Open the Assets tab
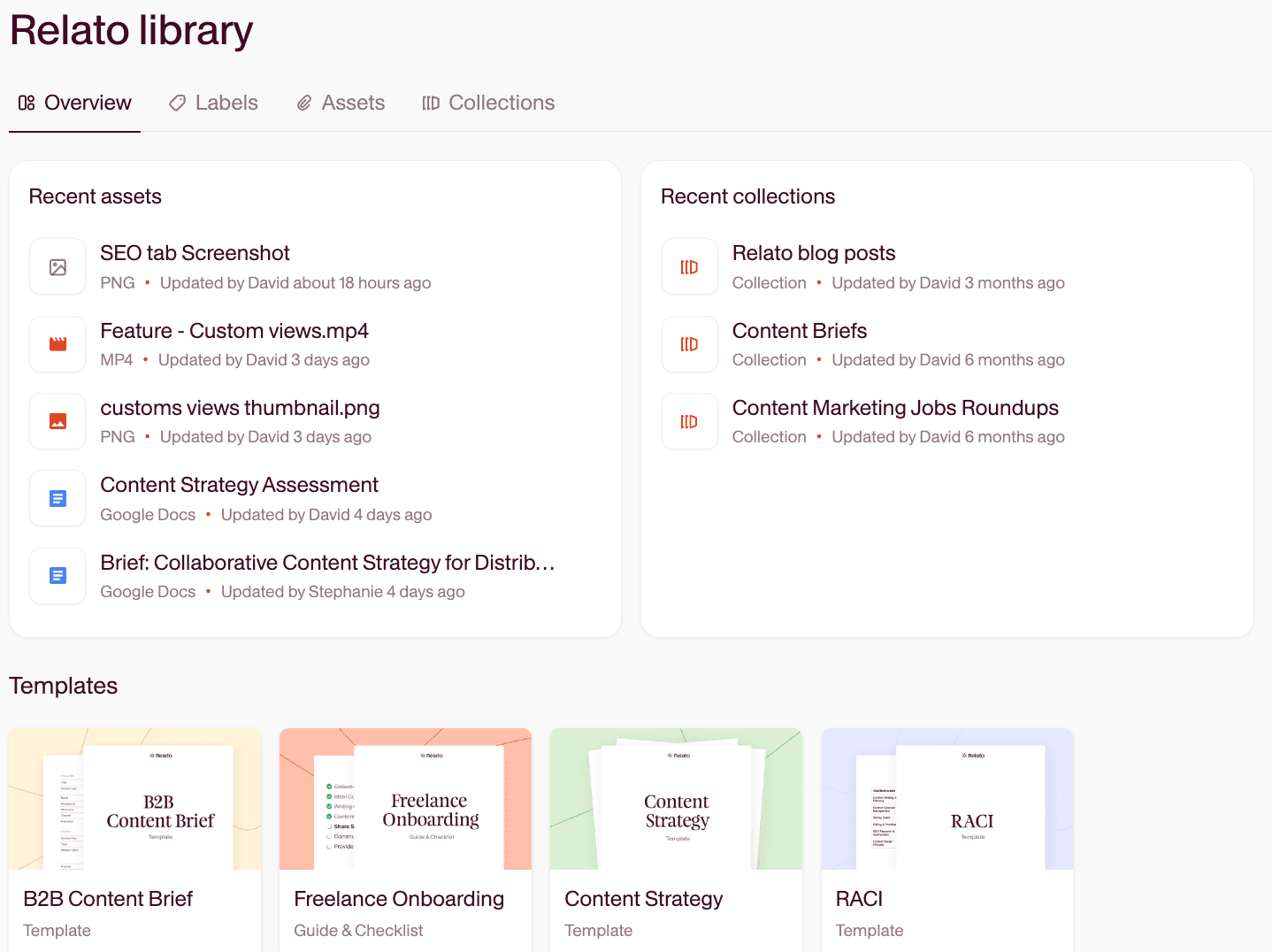The width and height of the screenshot is (1272, 952). point(341,103)
